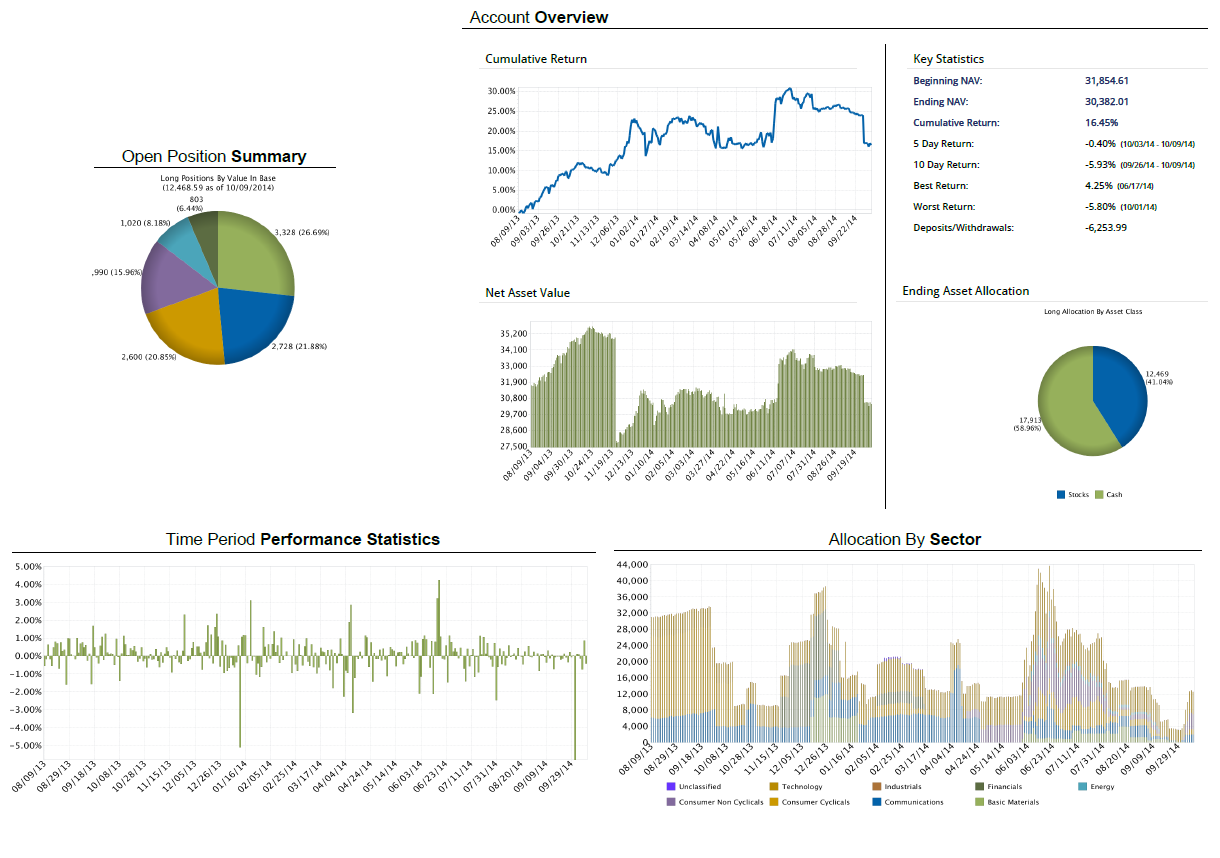The height and width of the screenshot is (858, 1220).
Task: Switch to the Account Overview header
Action: pyautogui.click(x=537, y=17)
